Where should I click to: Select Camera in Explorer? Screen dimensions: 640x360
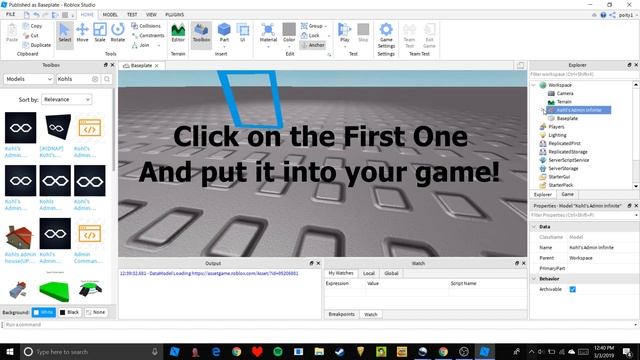(x=564, y=93)
